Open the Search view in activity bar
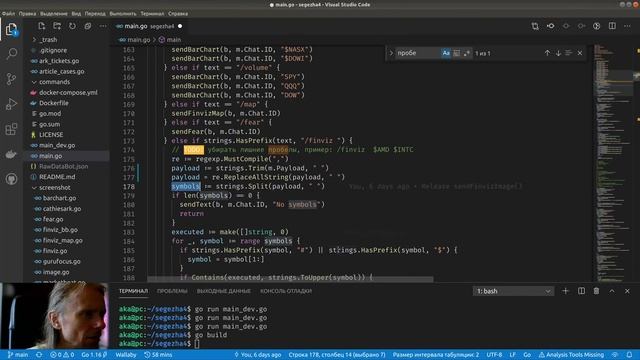 [11, 54]
